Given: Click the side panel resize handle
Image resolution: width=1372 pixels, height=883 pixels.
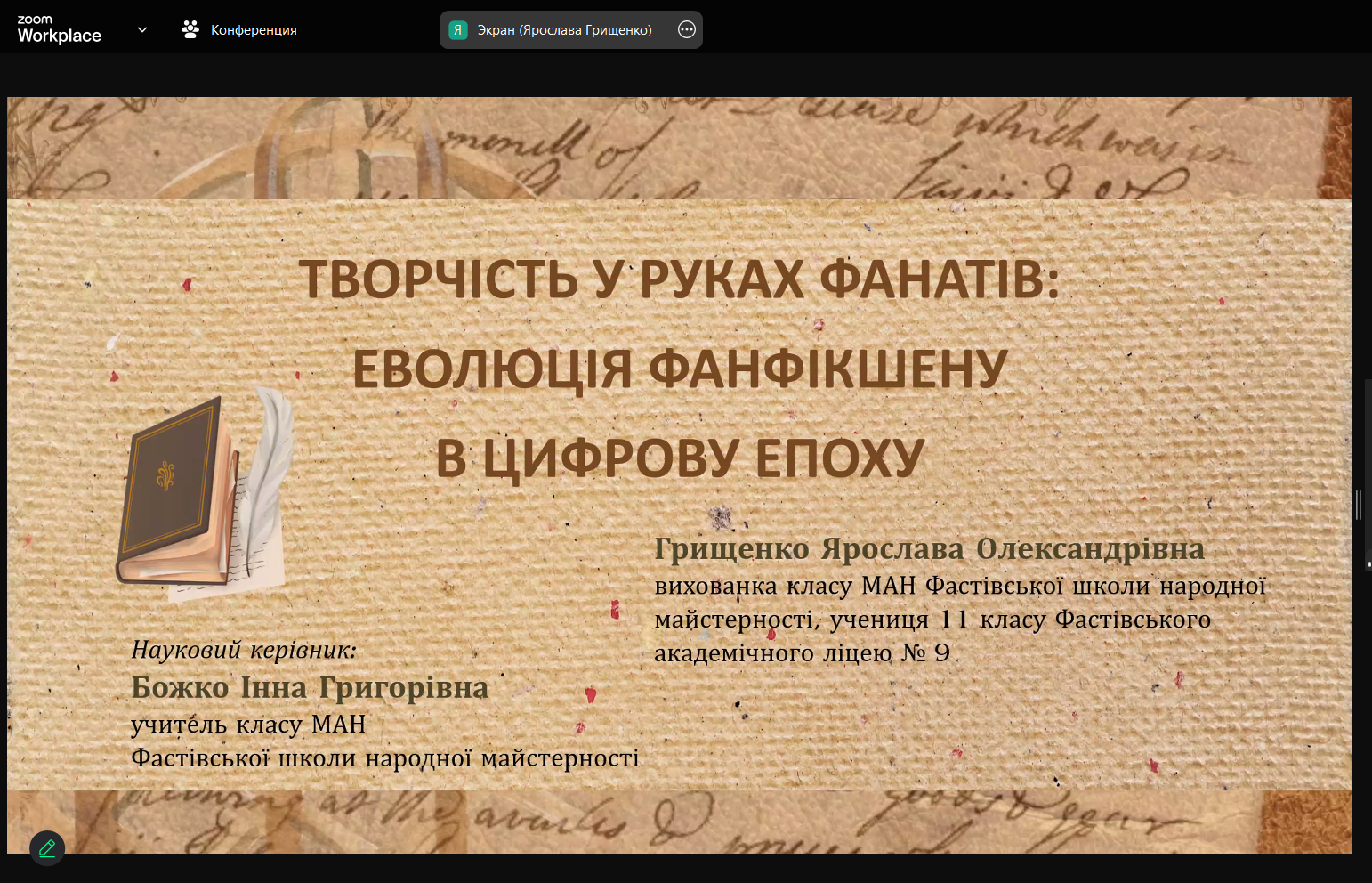Looking at the screenshot, I should pyautogui.click(x=1358, y=505).
